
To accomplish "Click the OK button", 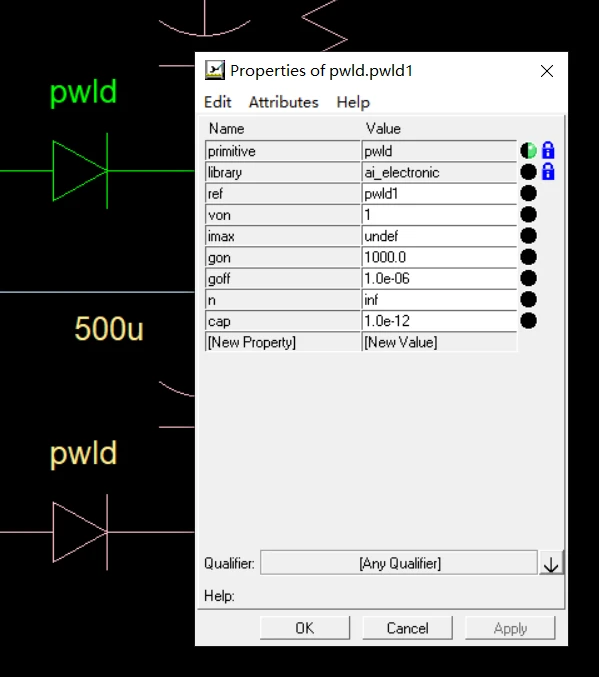I will pyautogui.click(x=305, y=628).
